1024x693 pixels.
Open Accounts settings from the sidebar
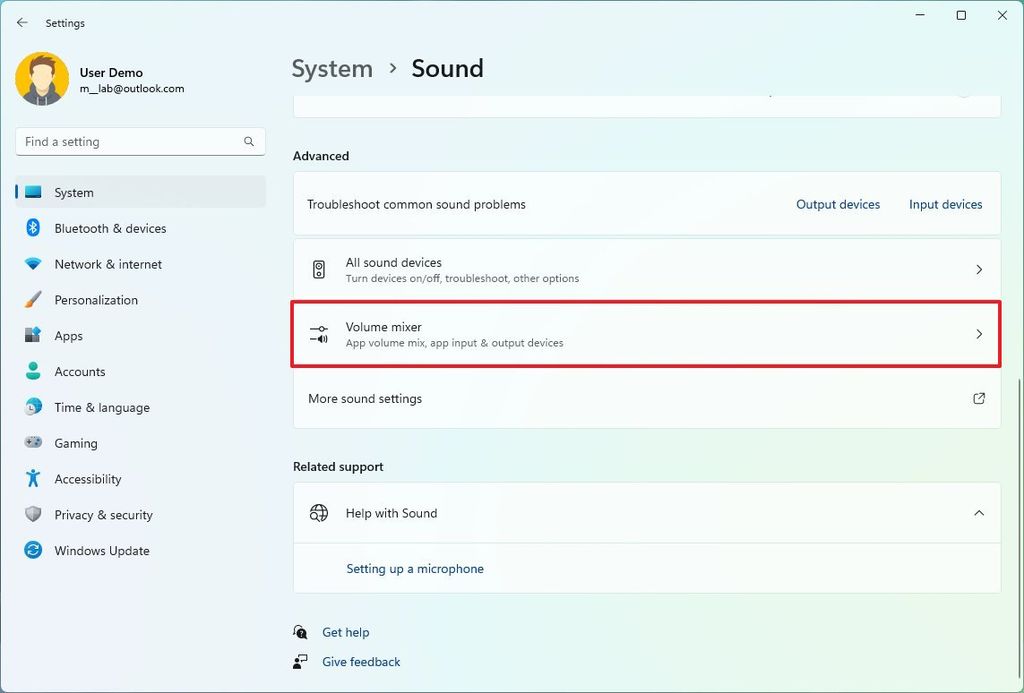coord(33,371)
